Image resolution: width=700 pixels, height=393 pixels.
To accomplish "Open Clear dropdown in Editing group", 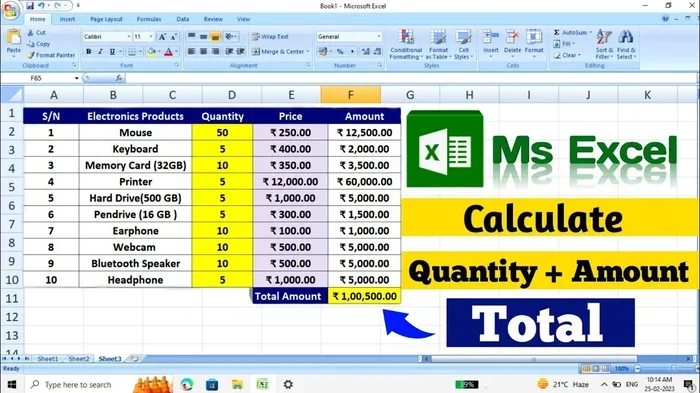I will 567,55.
